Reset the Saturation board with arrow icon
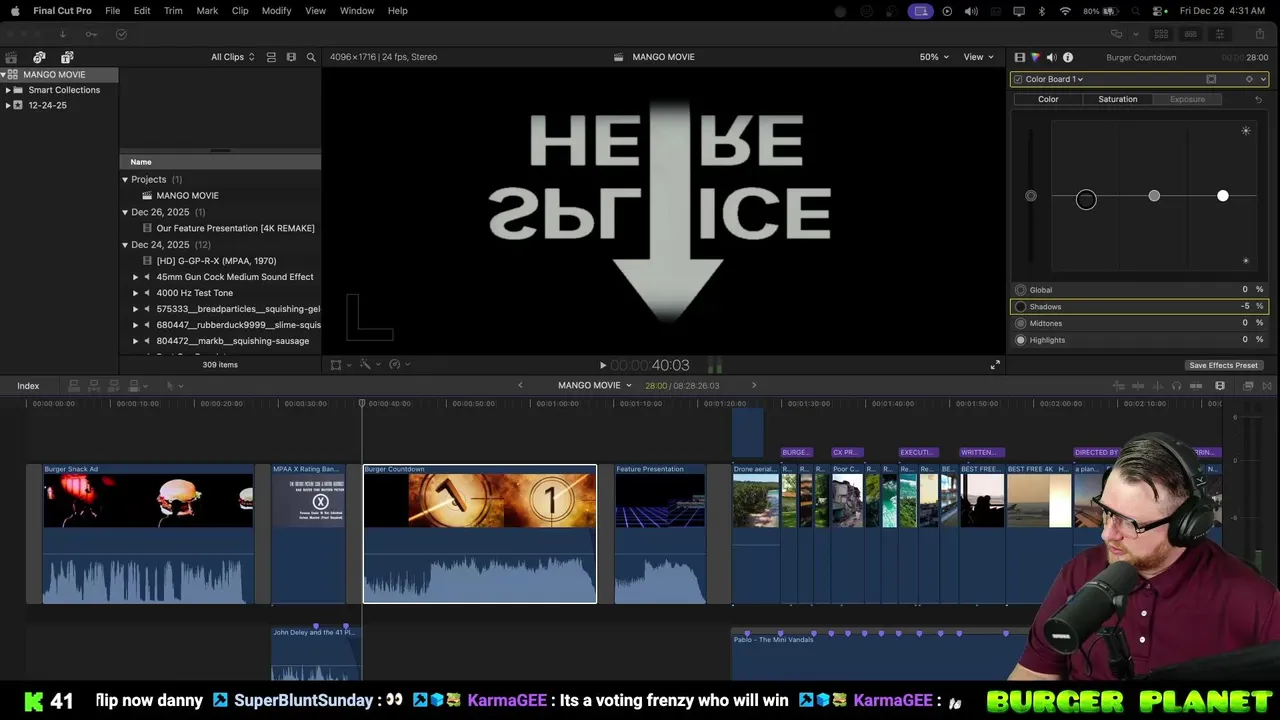Image resolution: width=1280 pixels, height=720 pixels. coord(1258,99)
